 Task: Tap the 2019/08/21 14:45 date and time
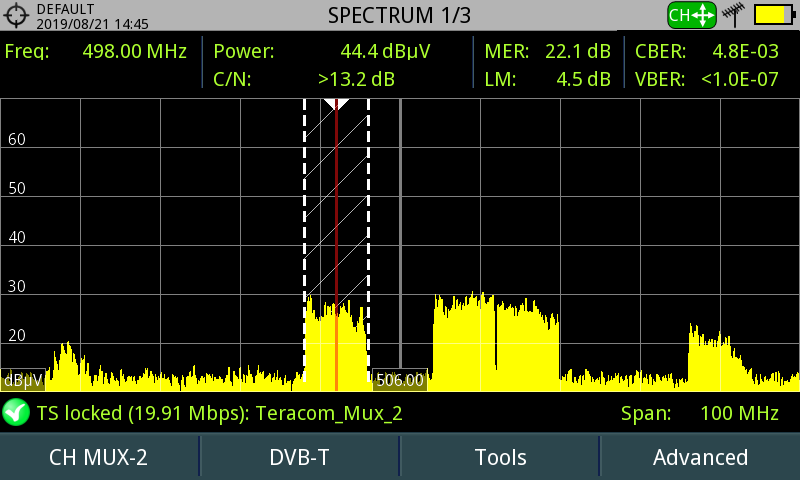click(92, 24)
